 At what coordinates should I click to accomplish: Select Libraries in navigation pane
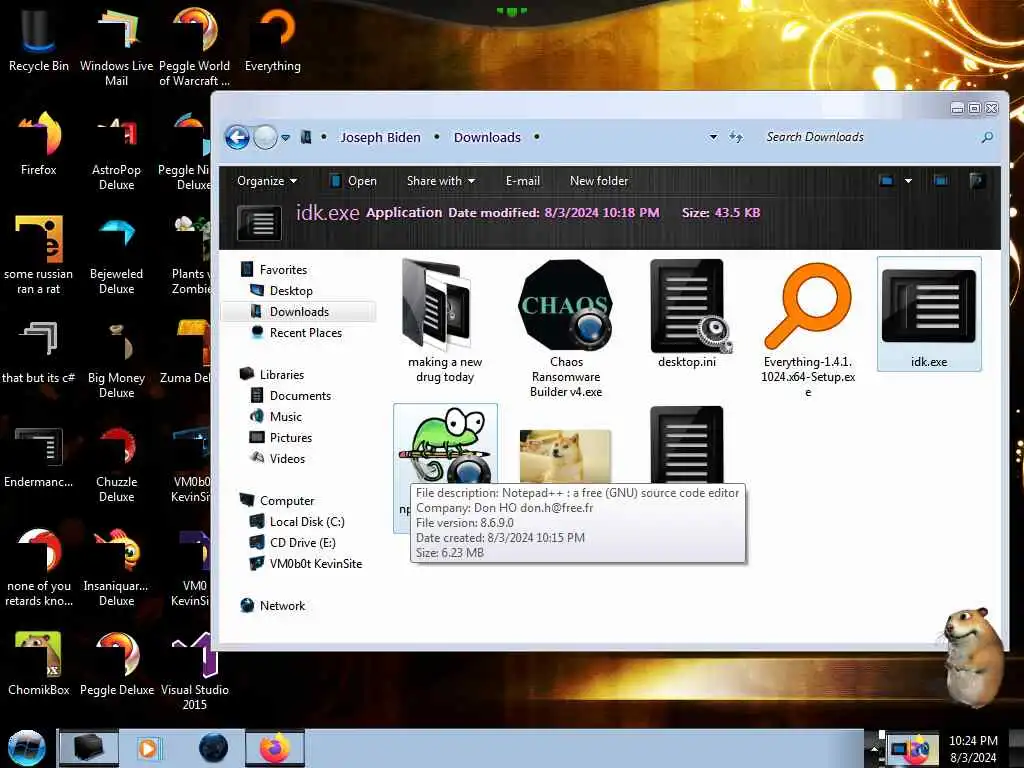[272, 375]
